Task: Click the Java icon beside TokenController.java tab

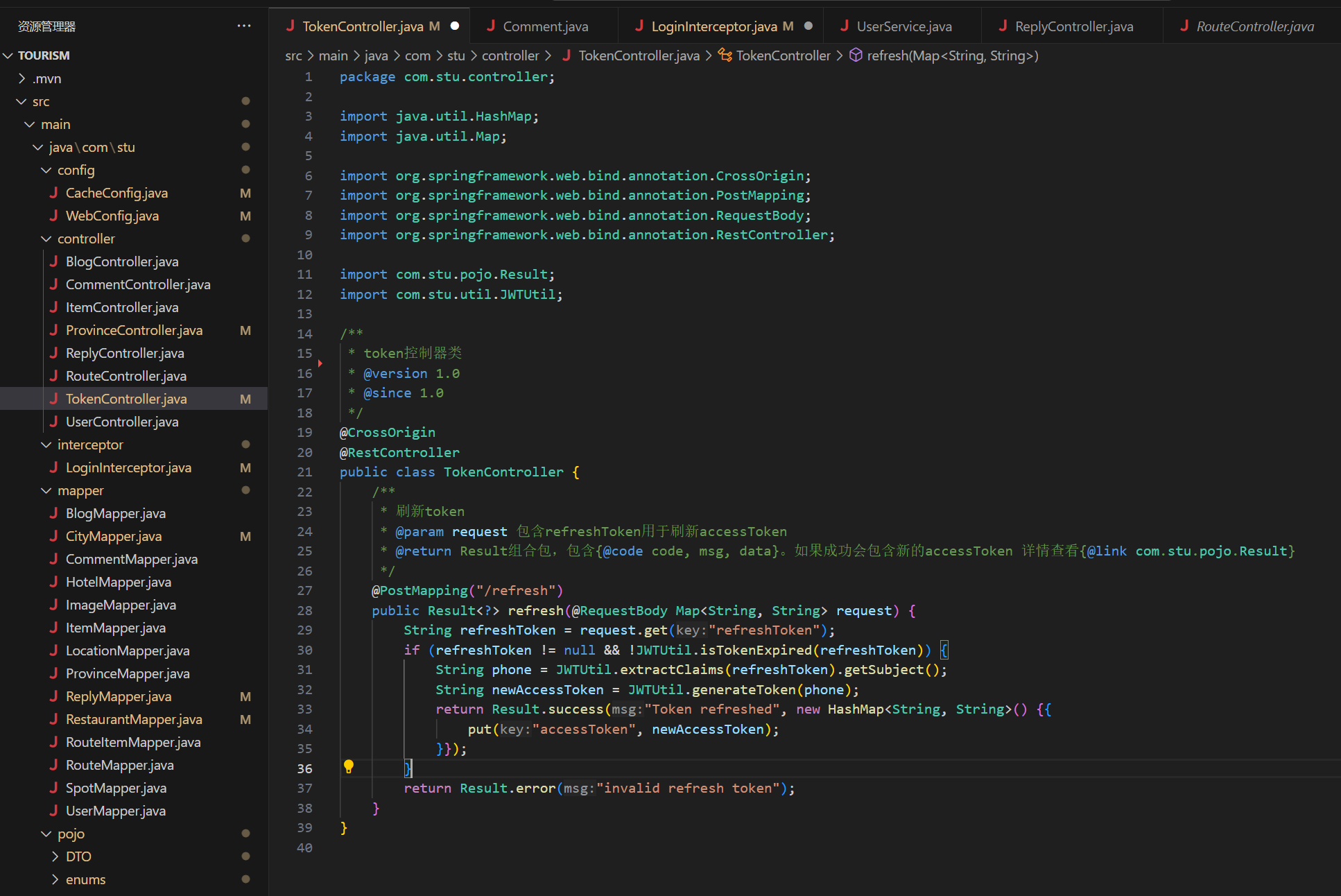Action: (x=291, y=26)
